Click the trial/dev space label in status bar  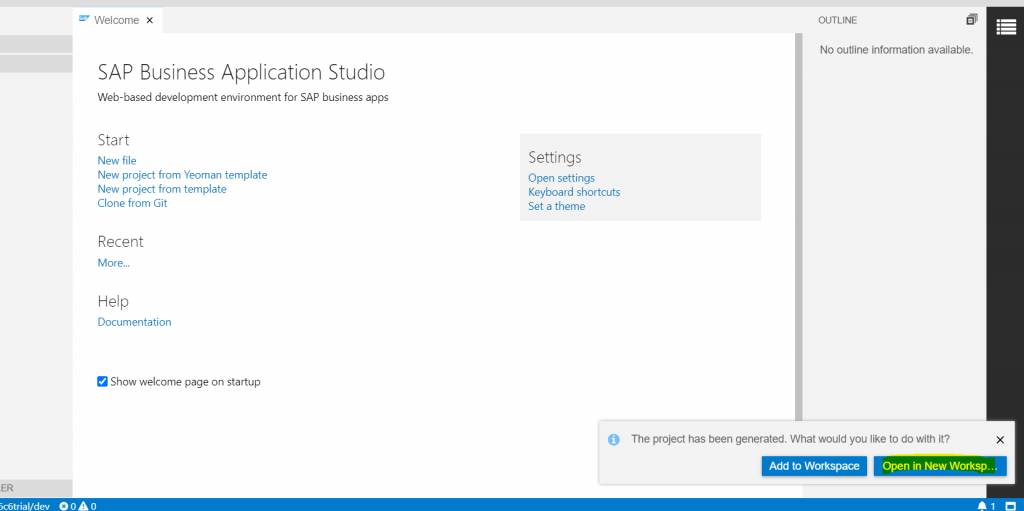[x=25, y=506]
